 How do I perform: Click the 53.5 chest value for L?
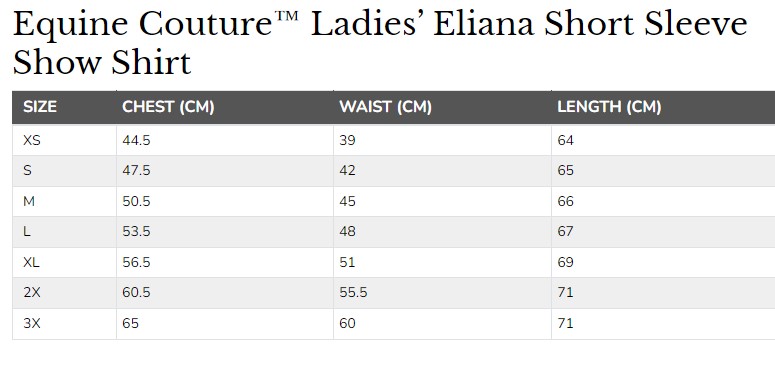tap(136, 231)
